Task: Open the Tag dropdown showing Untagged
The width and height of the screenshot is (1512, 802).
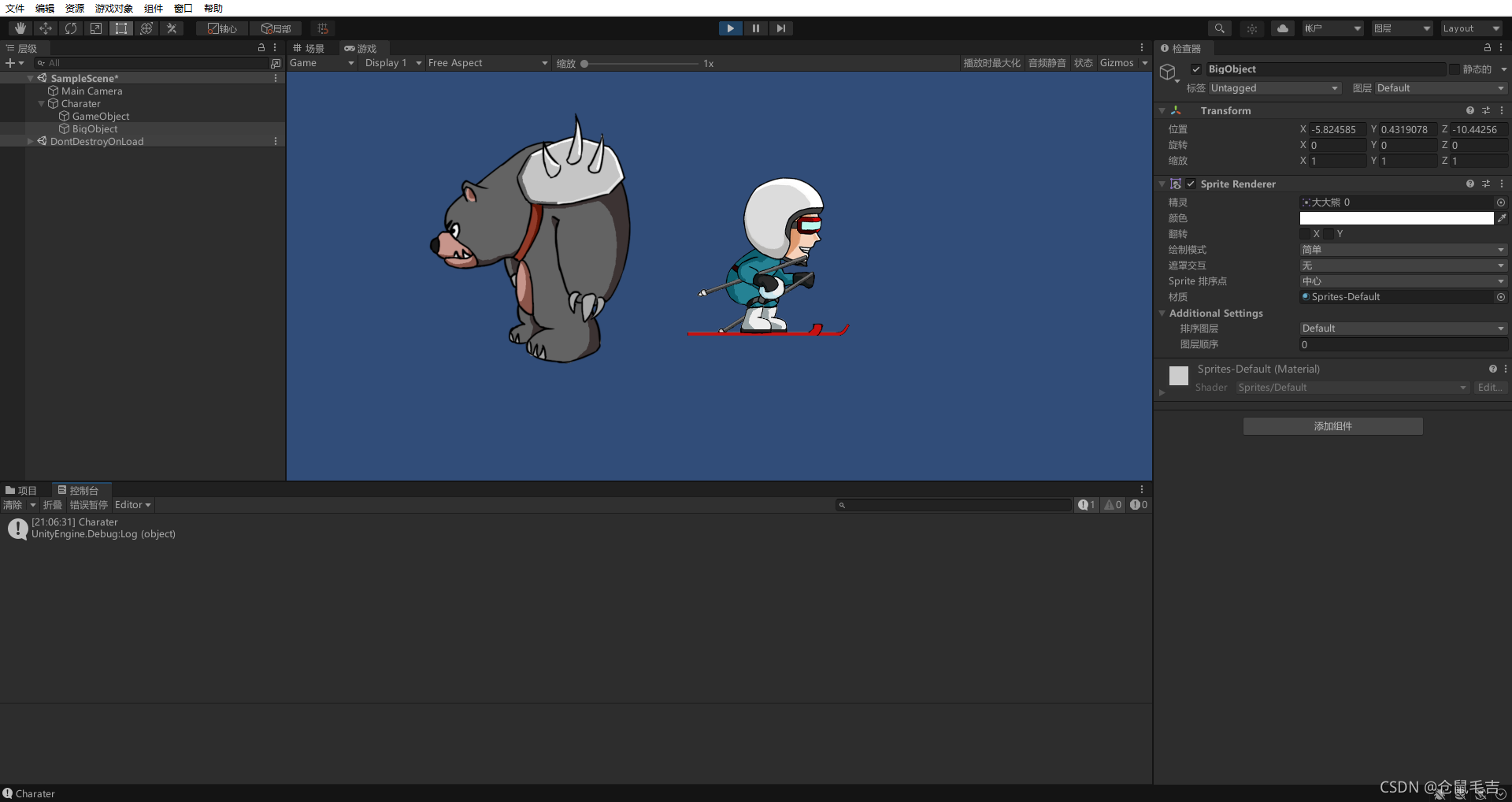Action: 1274,88
